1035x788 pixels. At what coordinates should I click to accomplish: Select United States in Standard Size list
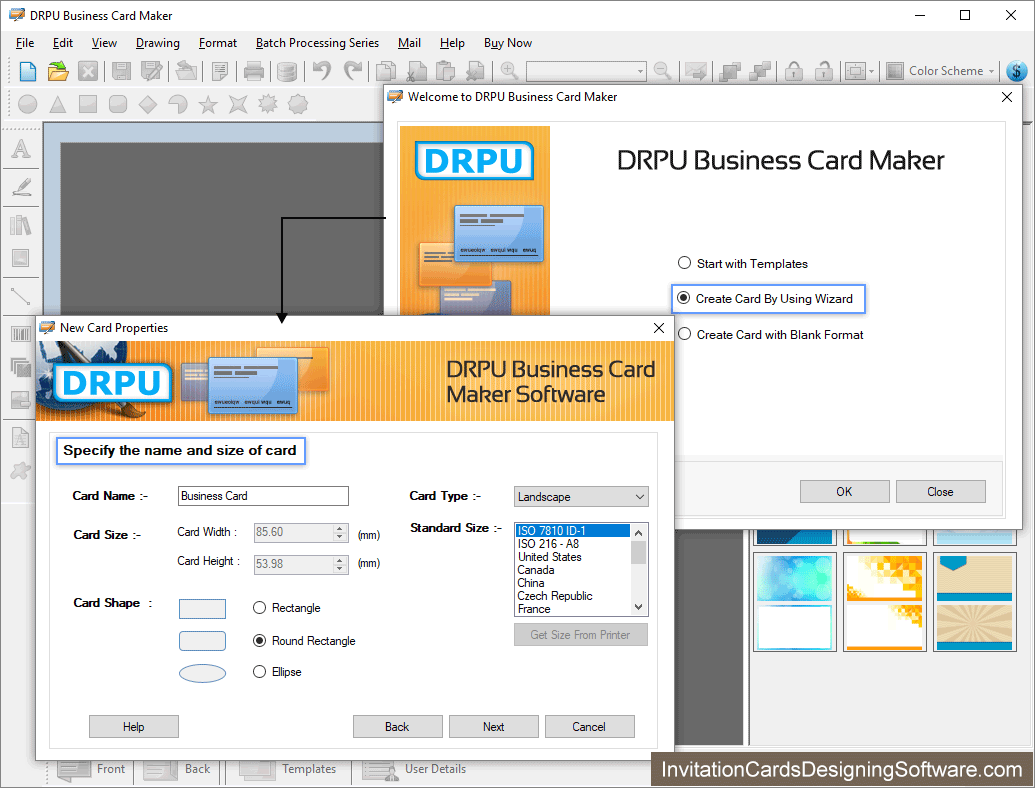click(572, 557)
